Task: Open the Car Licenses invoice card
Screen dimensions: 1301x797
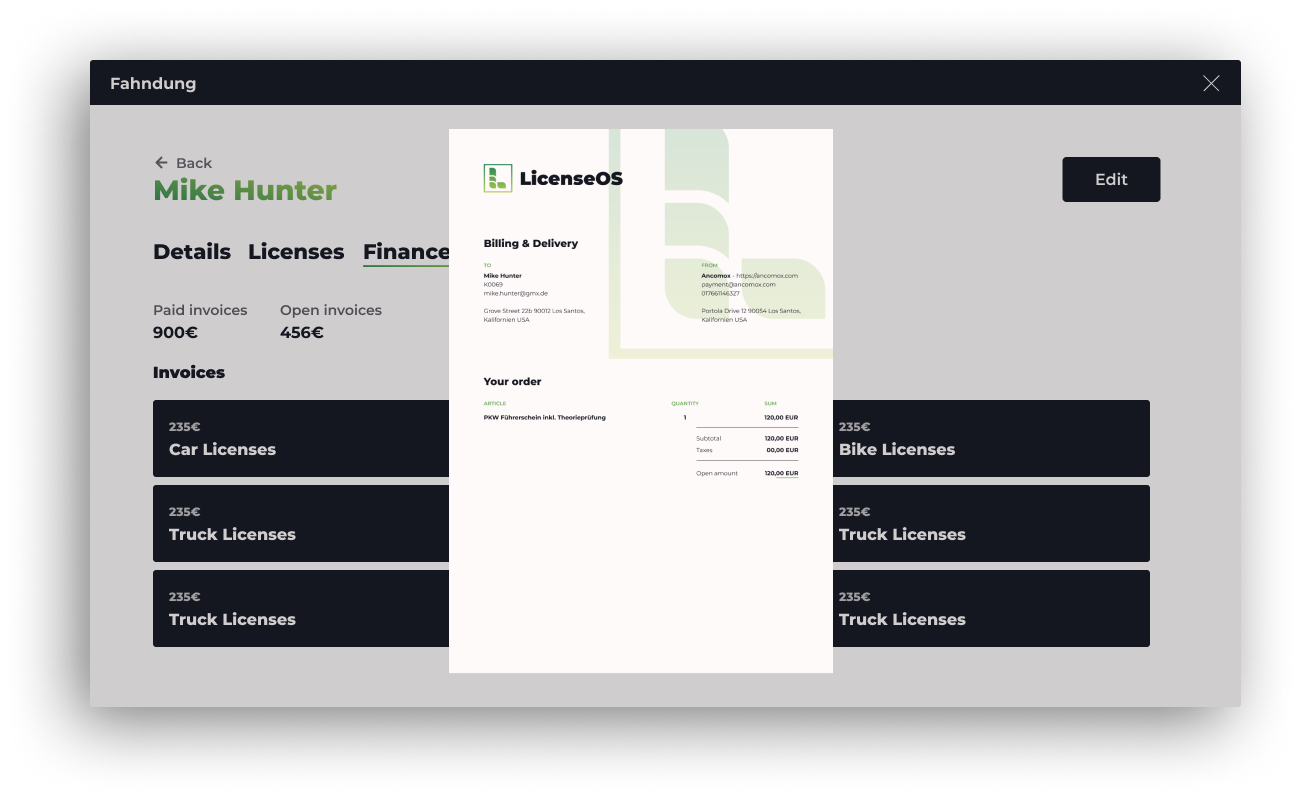Action: (x=300, y=438)
